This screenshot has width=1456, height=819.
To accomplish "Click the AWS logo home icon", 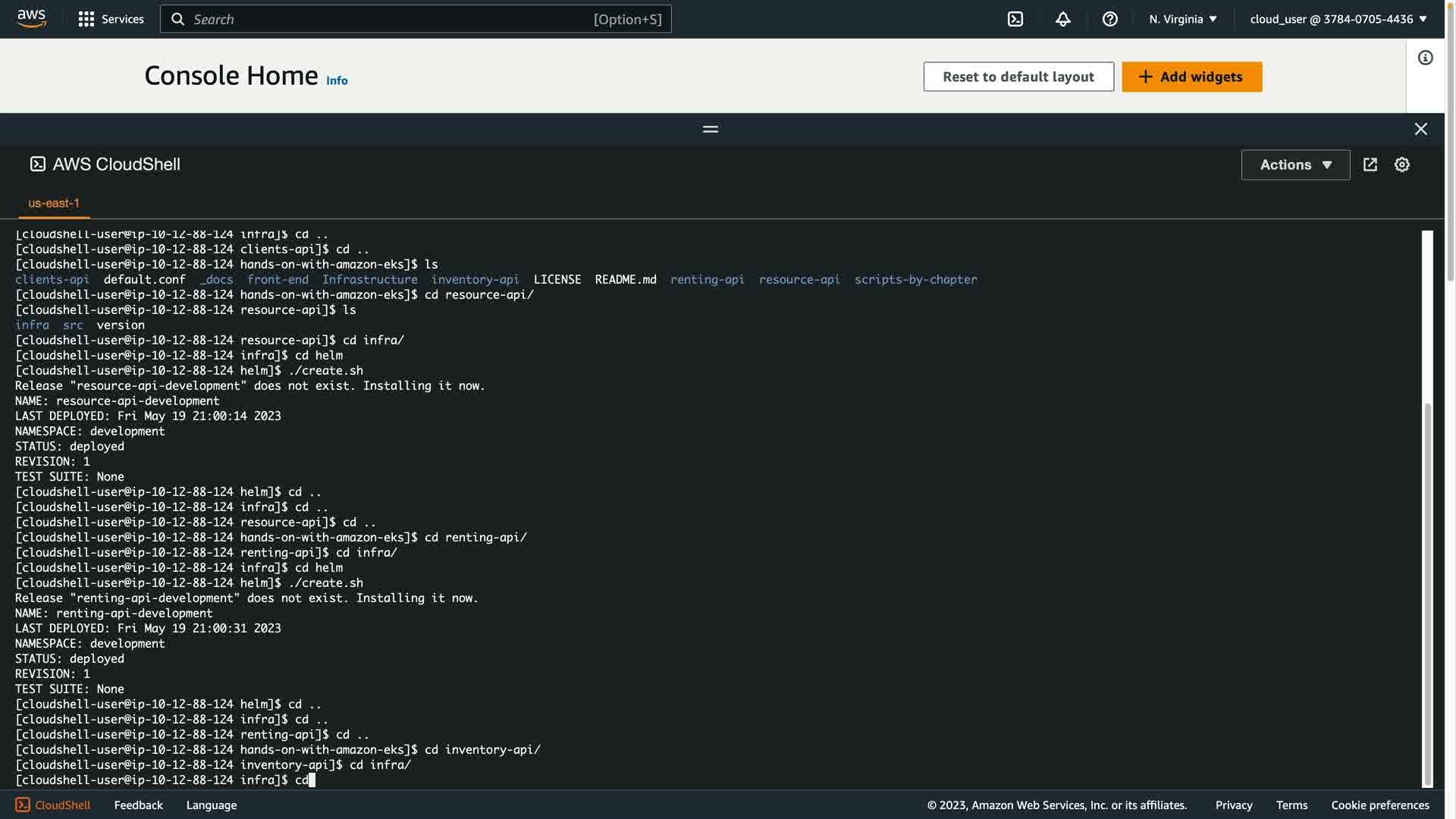I will coord(31,18).
